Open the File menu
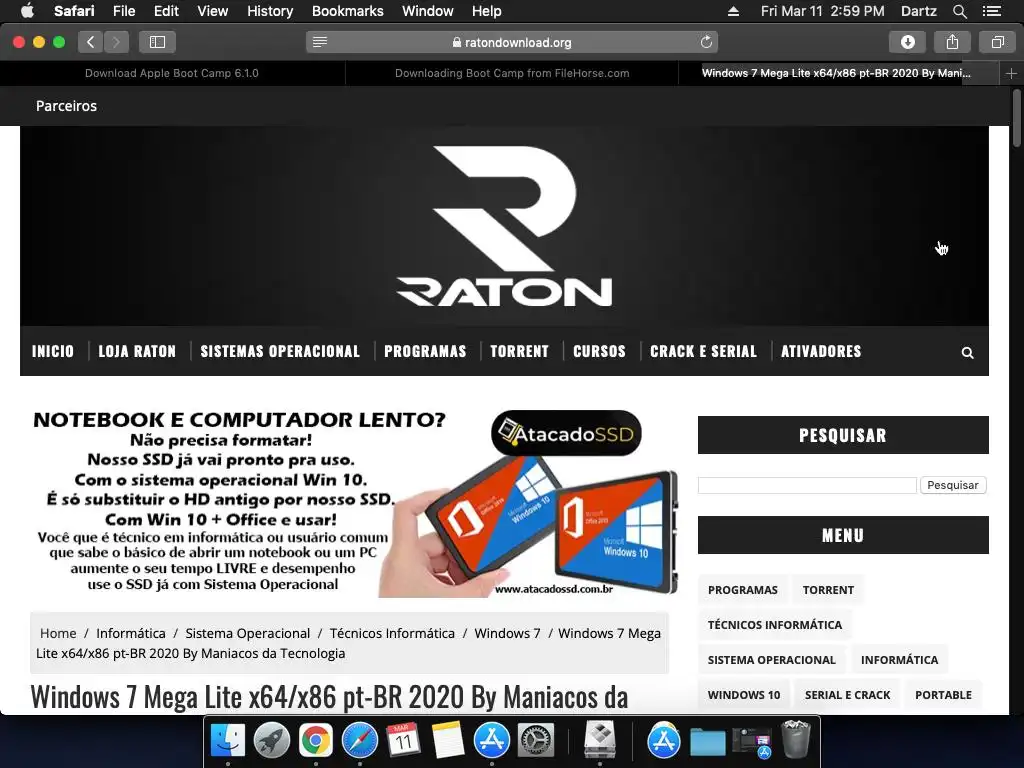The image size is (1024, 768). (123, 11)
